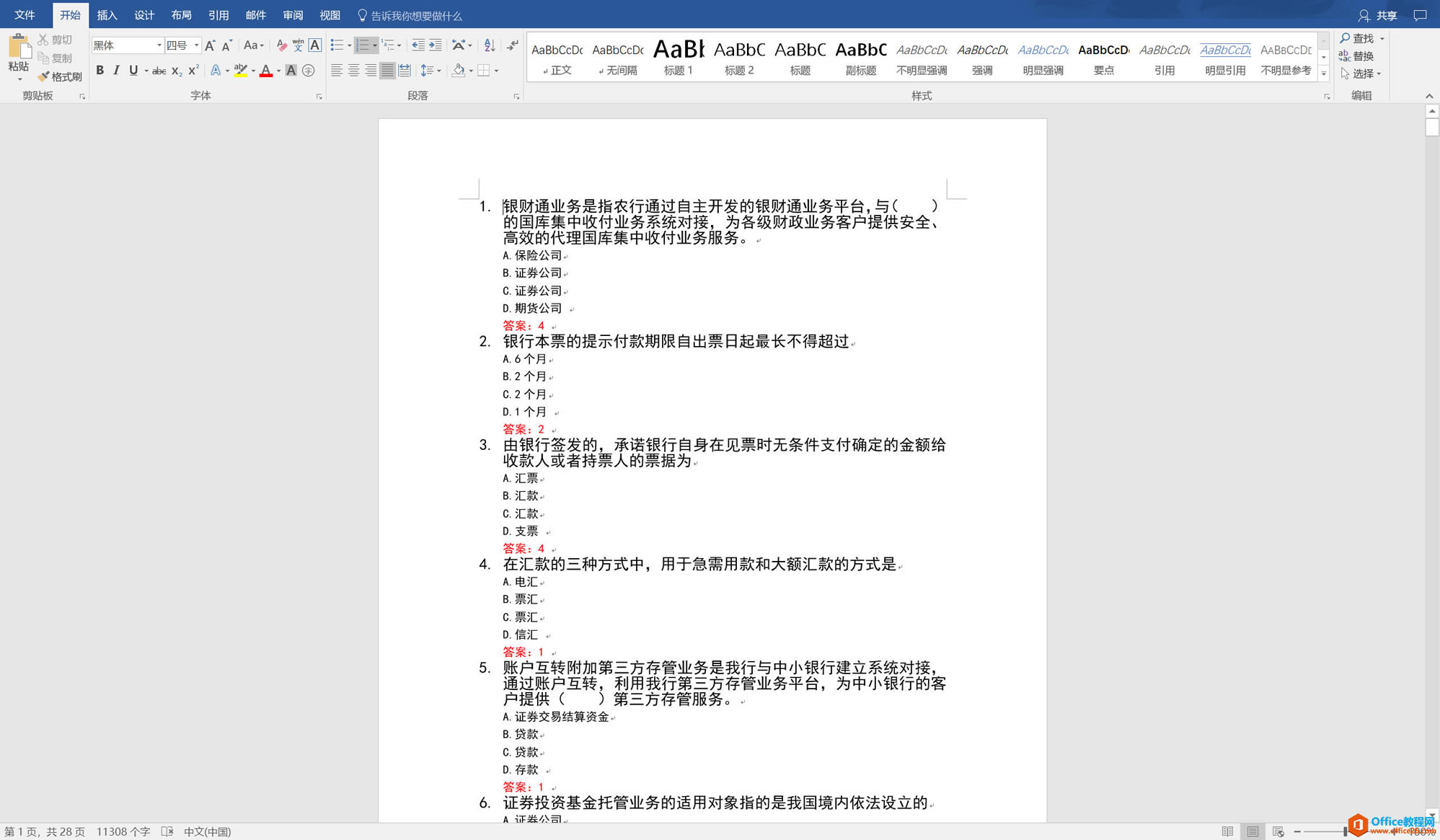Viewport: 1440px width, 840px height.
Task: Expand the line spacing options menu
Action: click(436, 71)
